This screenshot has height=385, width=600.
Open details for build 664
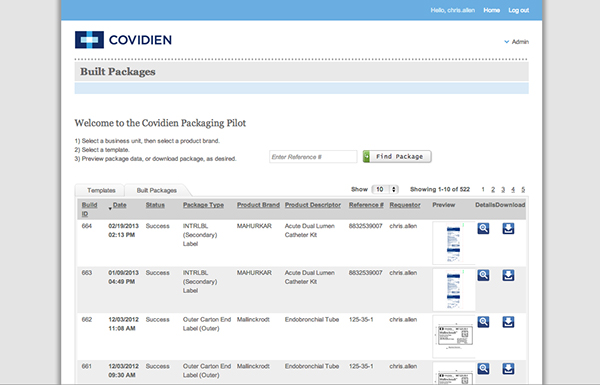[483, 228]
